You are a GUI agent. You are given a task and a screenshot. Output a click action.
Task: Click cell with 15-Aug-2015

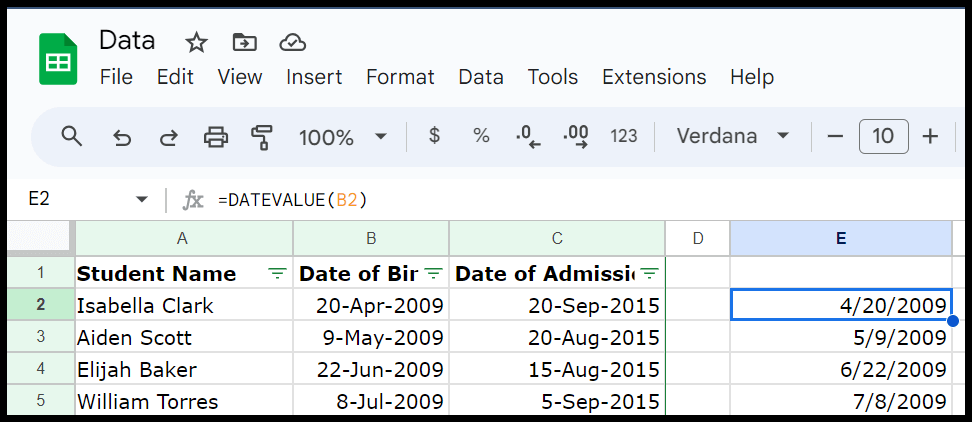(557, 369)
